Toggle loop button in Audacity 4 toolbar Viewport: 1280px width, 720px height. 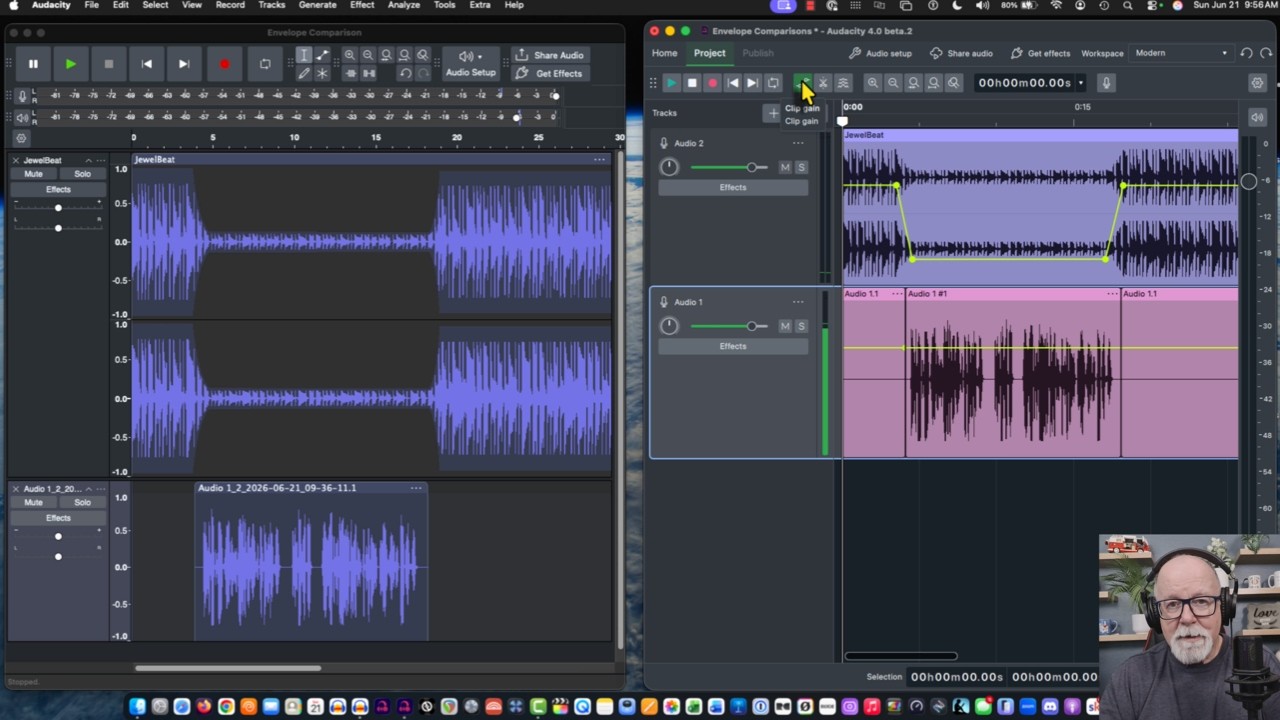tap(773, 83)
